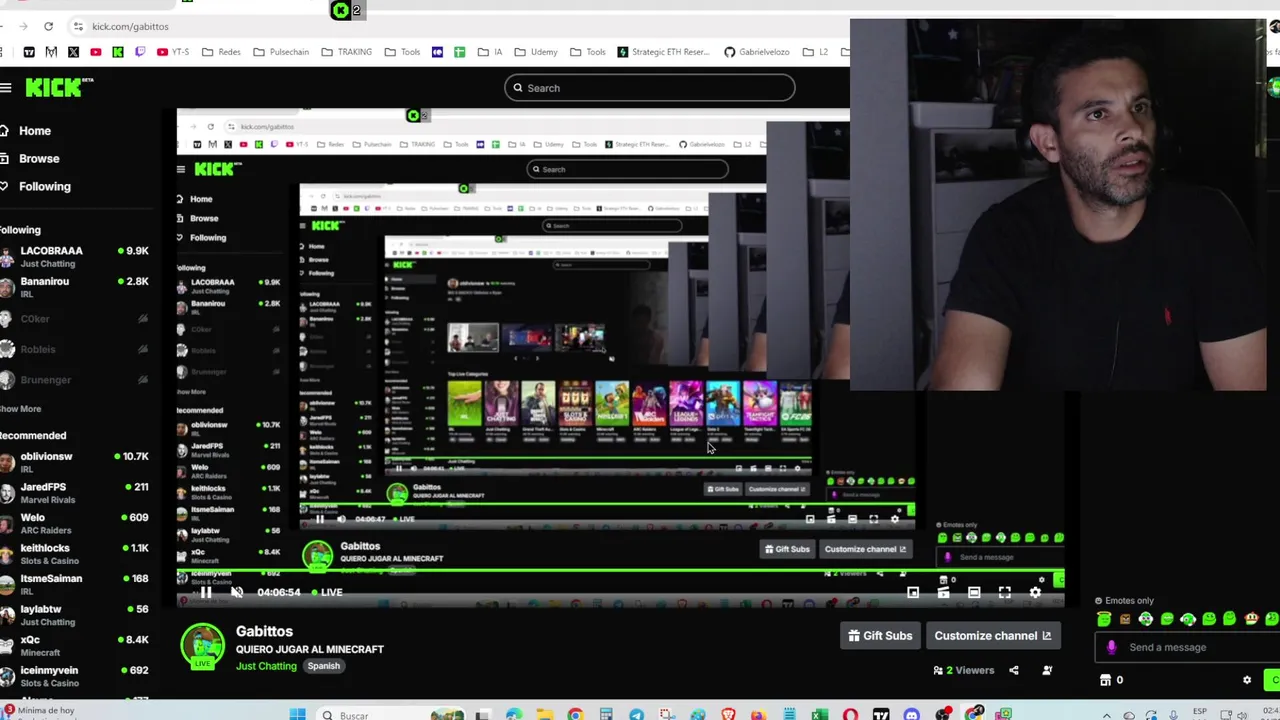Expand the Redes bookmarks folder

click(x=222, y=52)
